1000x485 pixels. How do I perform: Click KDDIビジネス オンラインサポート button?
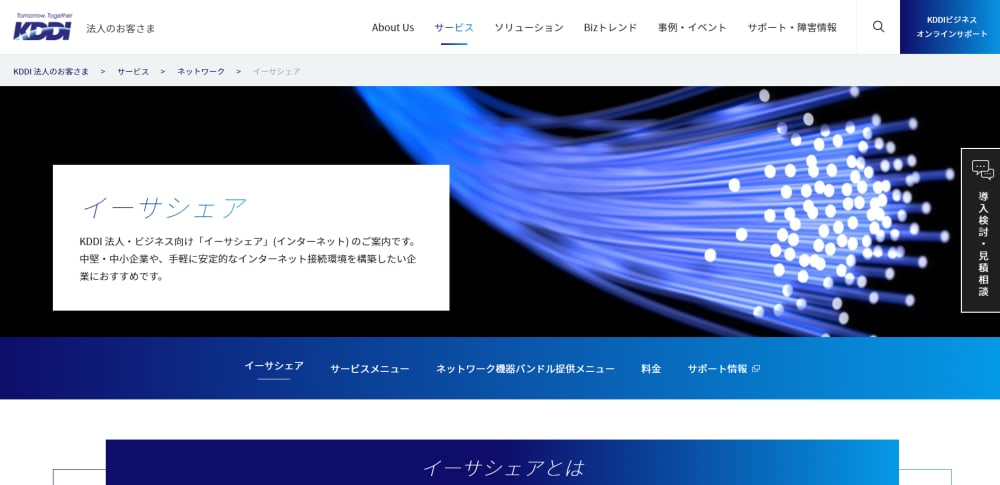tap(950, 27)
